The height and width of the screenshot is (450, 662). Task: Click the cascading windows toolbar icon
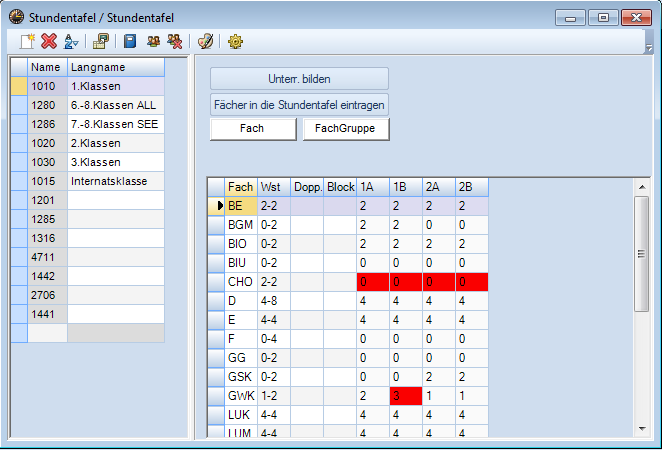point(100,41)
